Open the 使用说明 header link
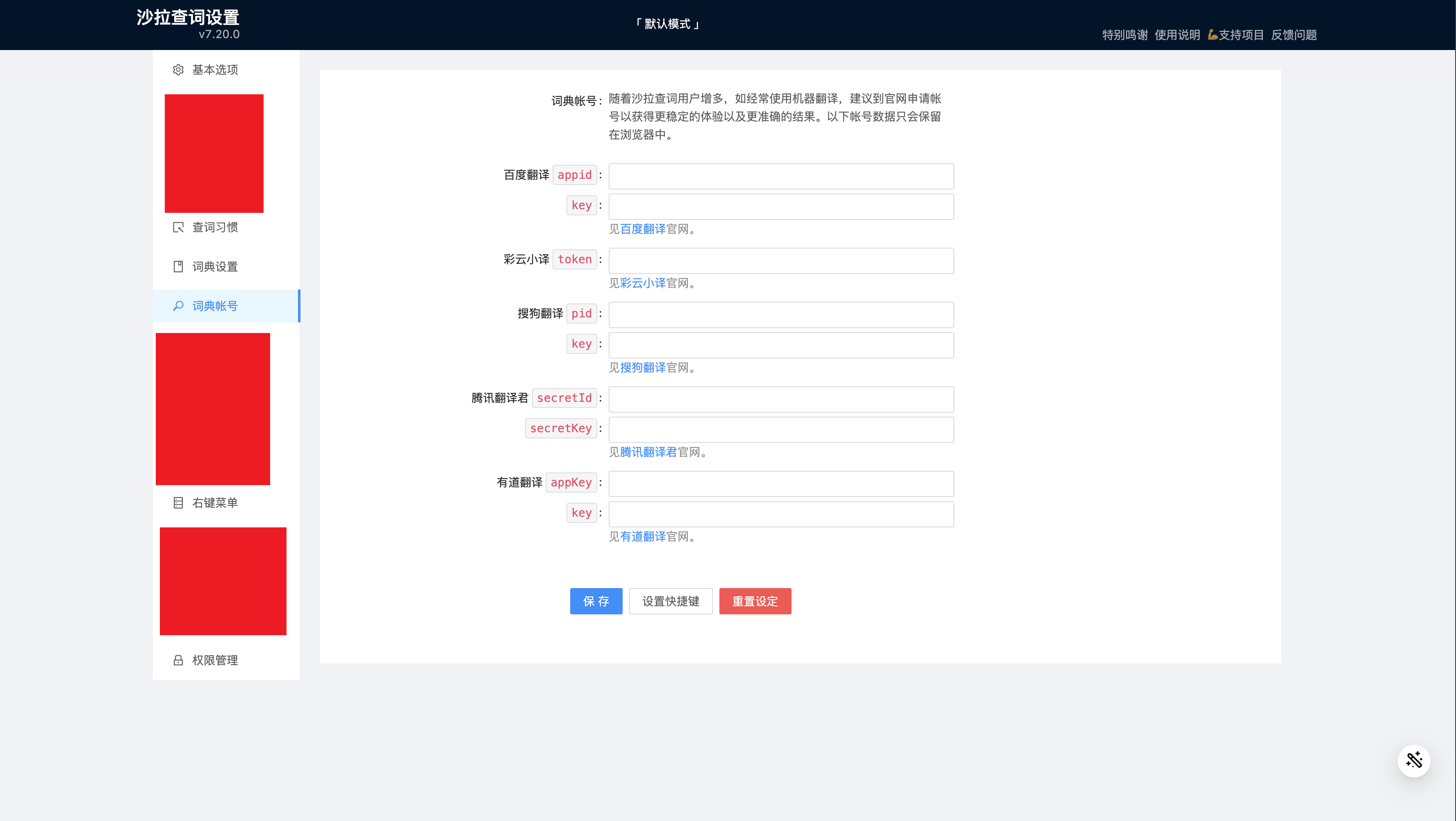Viewport: 1456px width, 821px height. 1177,35
